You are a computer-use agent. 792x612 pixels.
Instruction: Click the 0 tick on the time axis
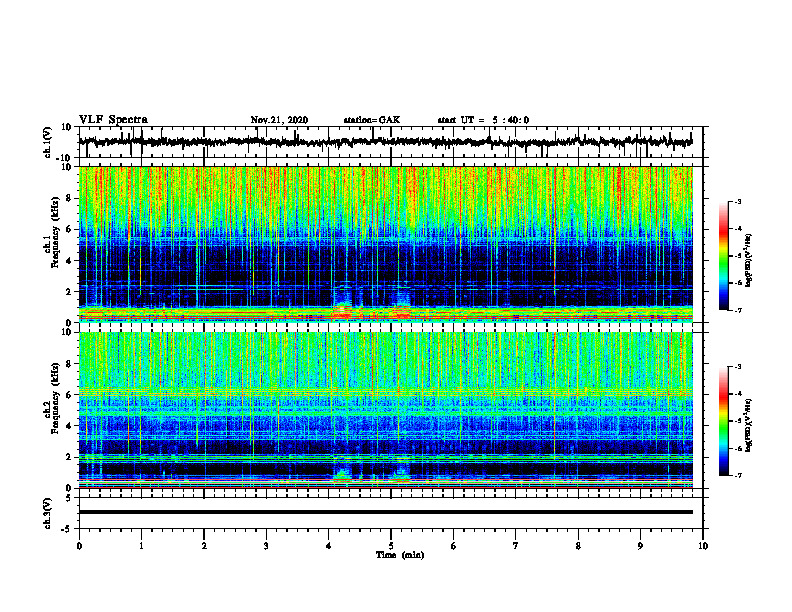79,546
